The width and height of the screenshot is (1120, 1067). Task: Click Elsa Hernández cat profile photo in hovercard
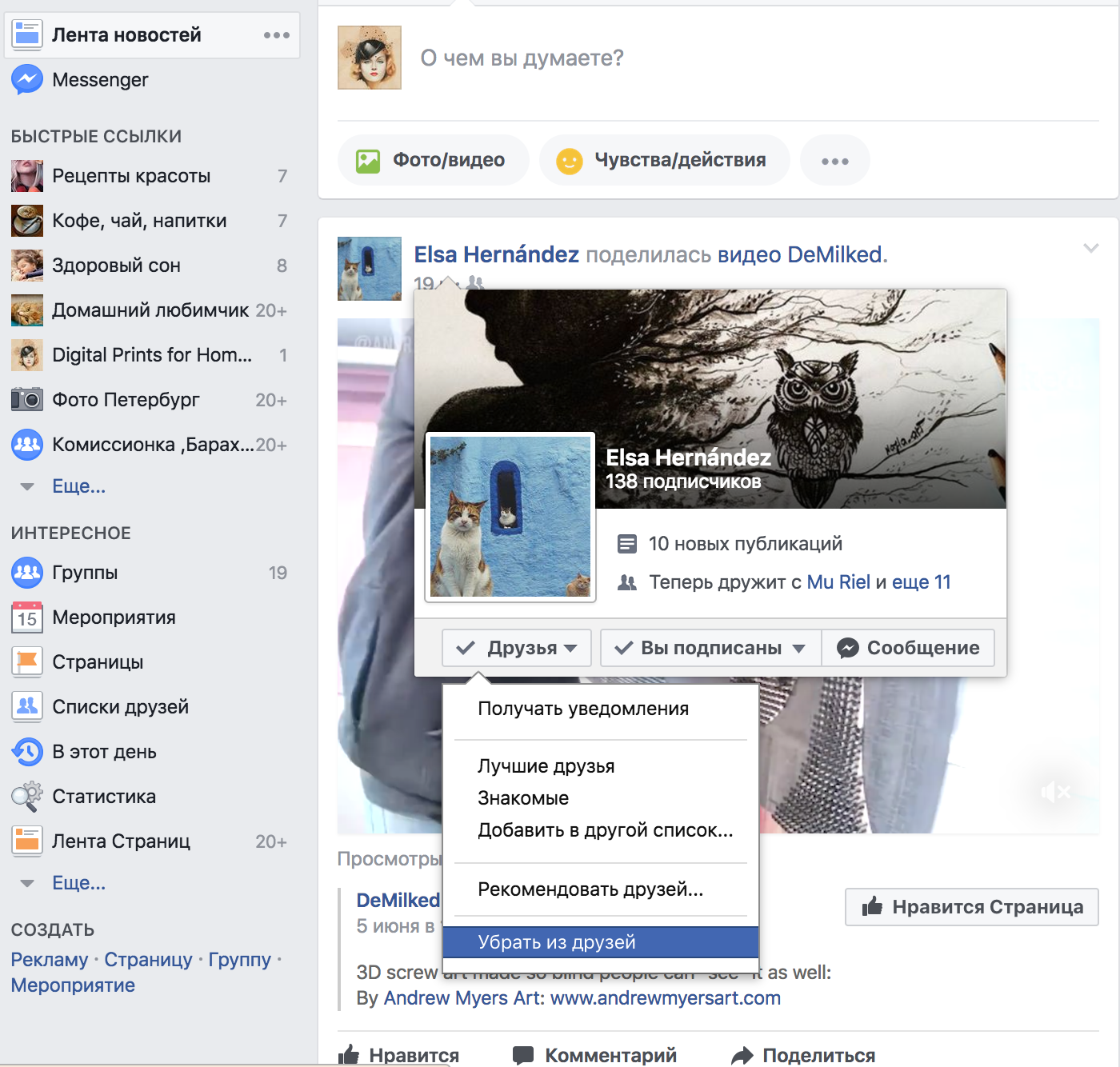click(510, 517)
